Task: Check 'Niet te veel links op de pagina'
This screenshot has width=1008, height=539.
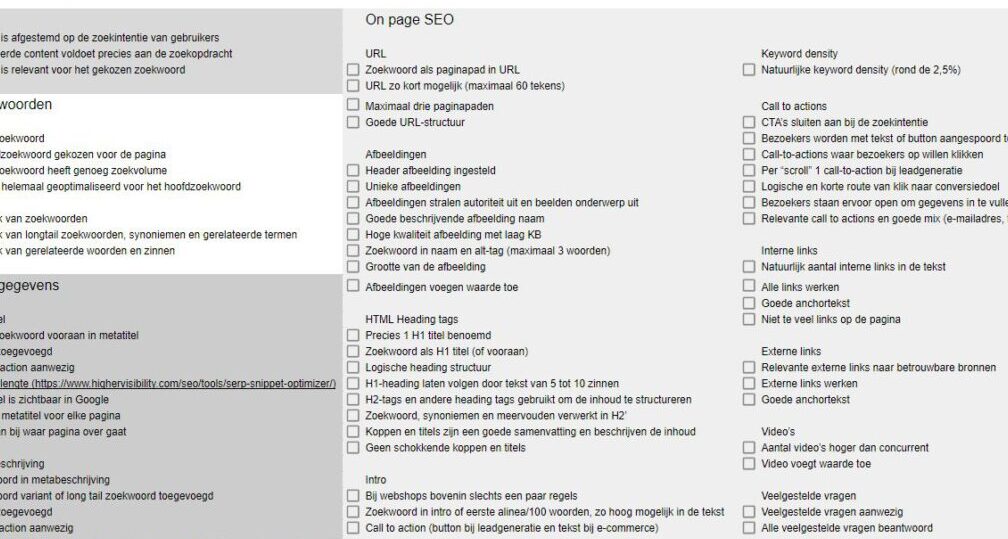Action: [749, 319]
